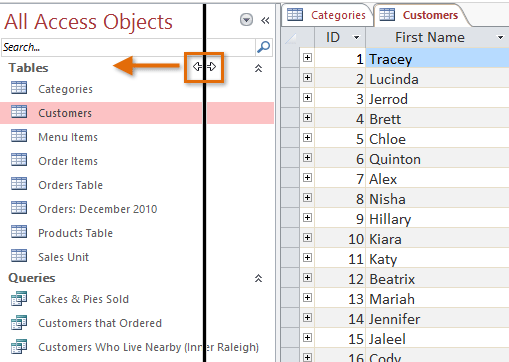Open the Orders Table entry
509x362 pixels.
[x=71, y=185]
